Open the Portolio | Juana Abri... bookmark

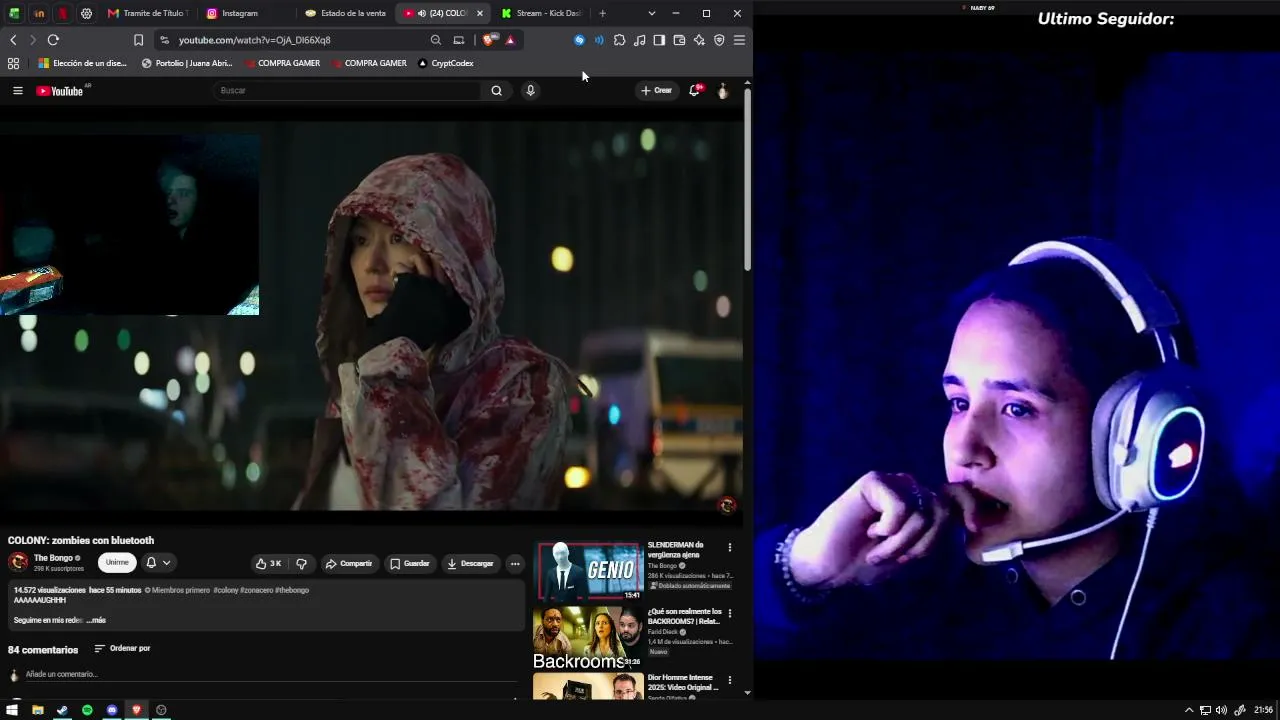[187, 63]
